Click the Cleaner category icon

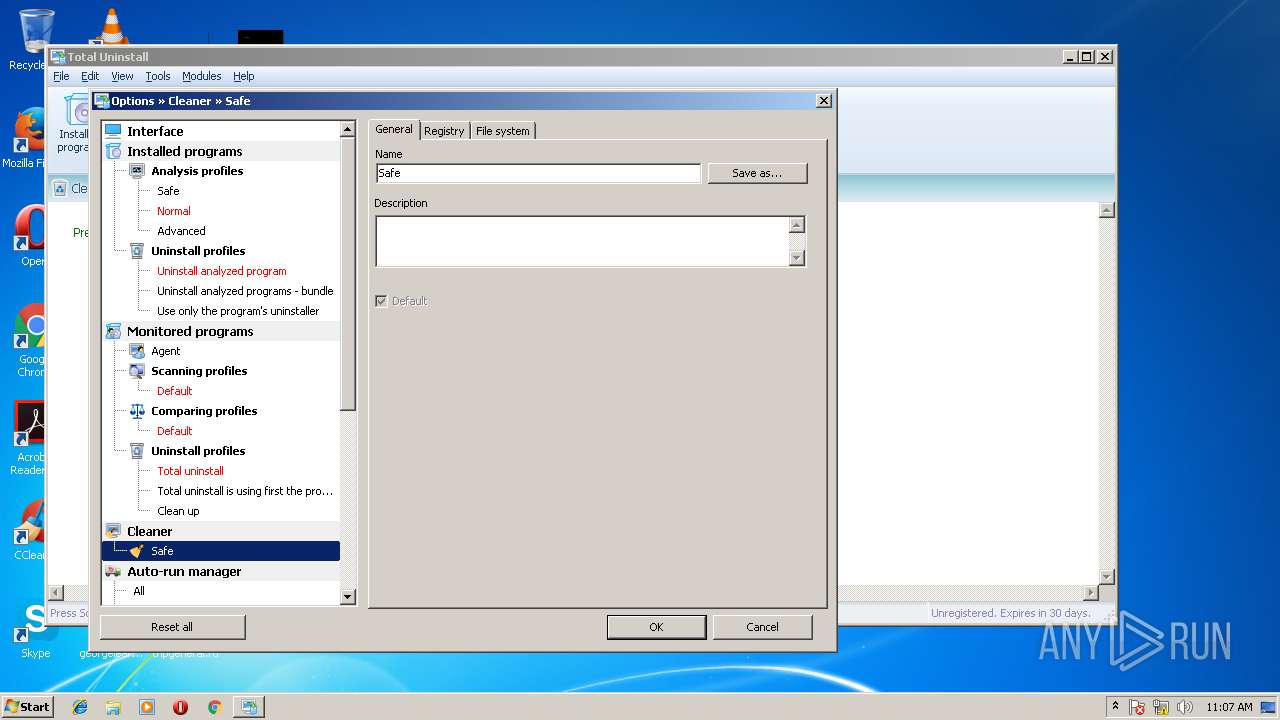click(x=113, y=531)
